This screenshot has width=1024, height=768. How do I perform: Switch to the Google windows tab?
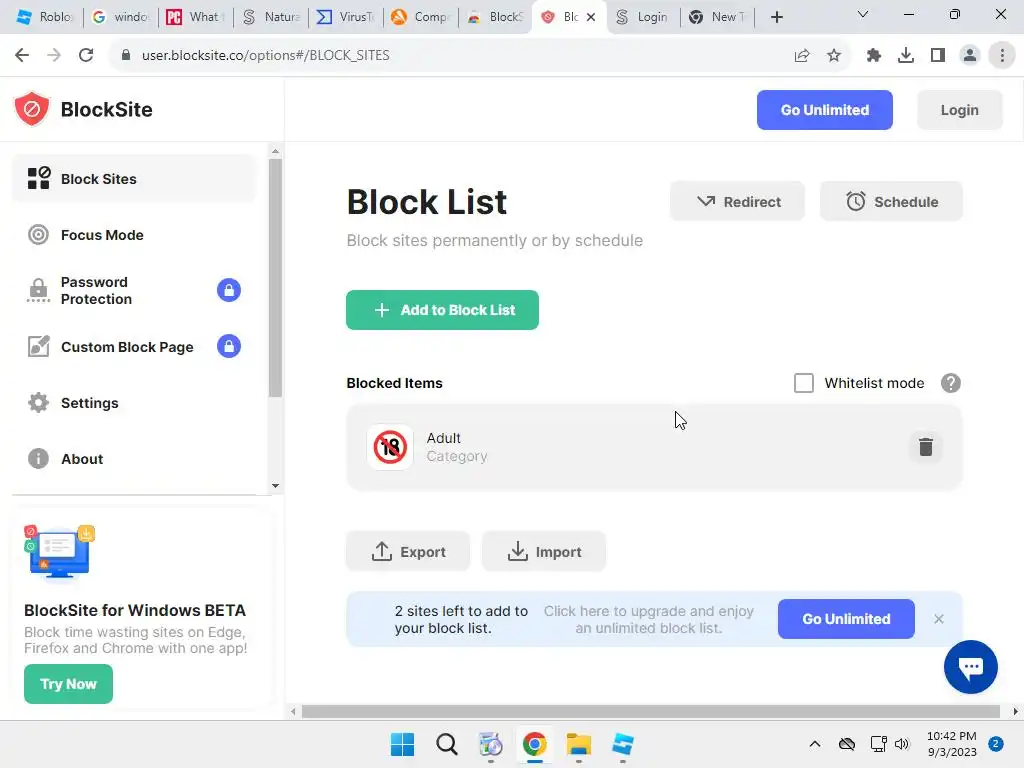[x=121, y=17]
